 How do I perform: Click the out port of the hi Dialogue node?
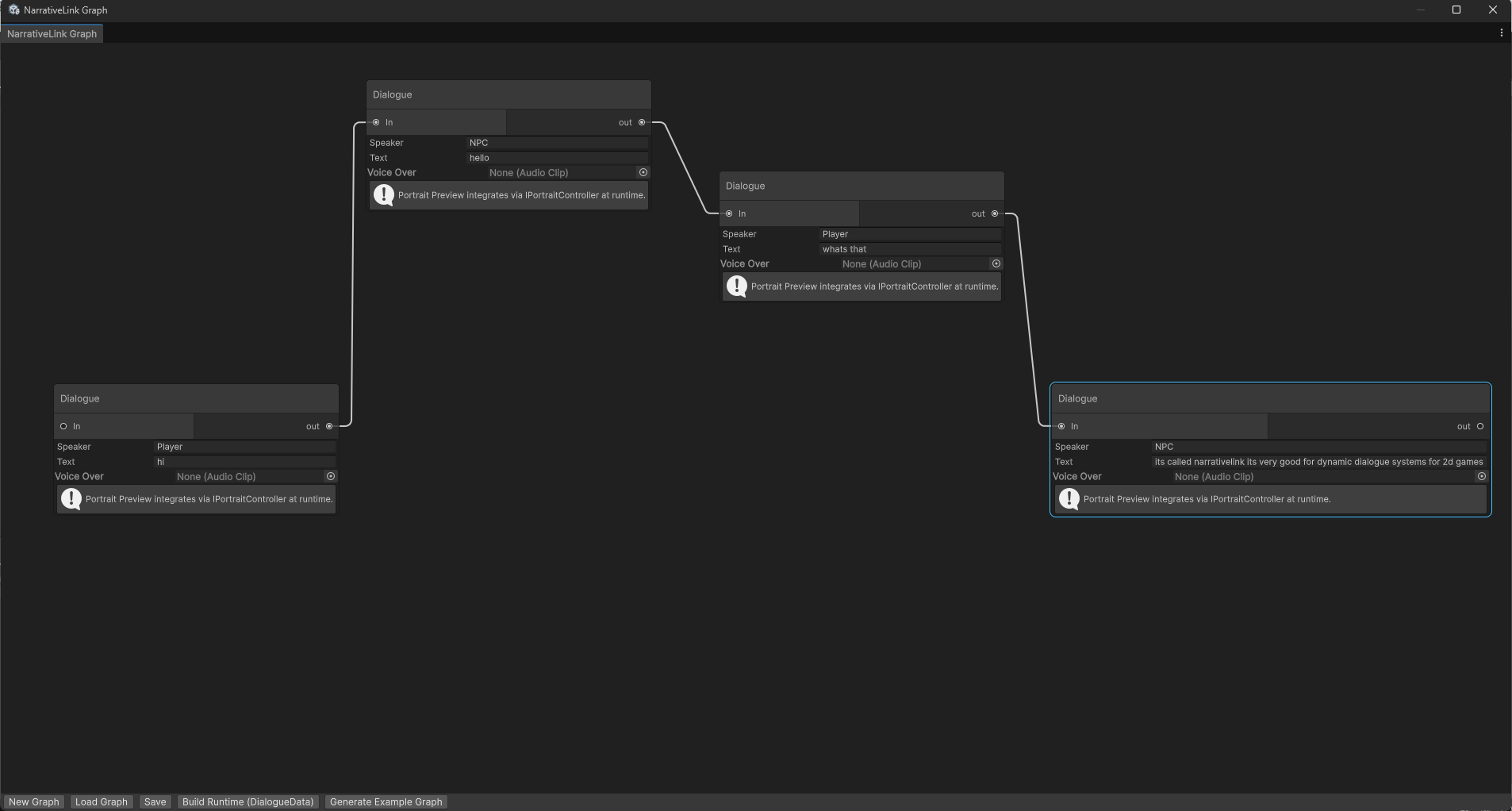tap(329, 426)
